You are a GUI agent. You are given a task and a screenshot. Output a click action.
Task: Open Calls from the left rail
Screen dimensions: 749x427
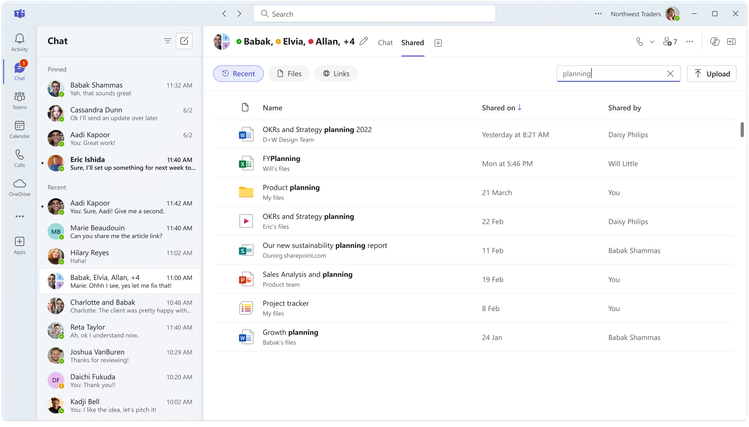pyautogui.click(x=20, y=158)
